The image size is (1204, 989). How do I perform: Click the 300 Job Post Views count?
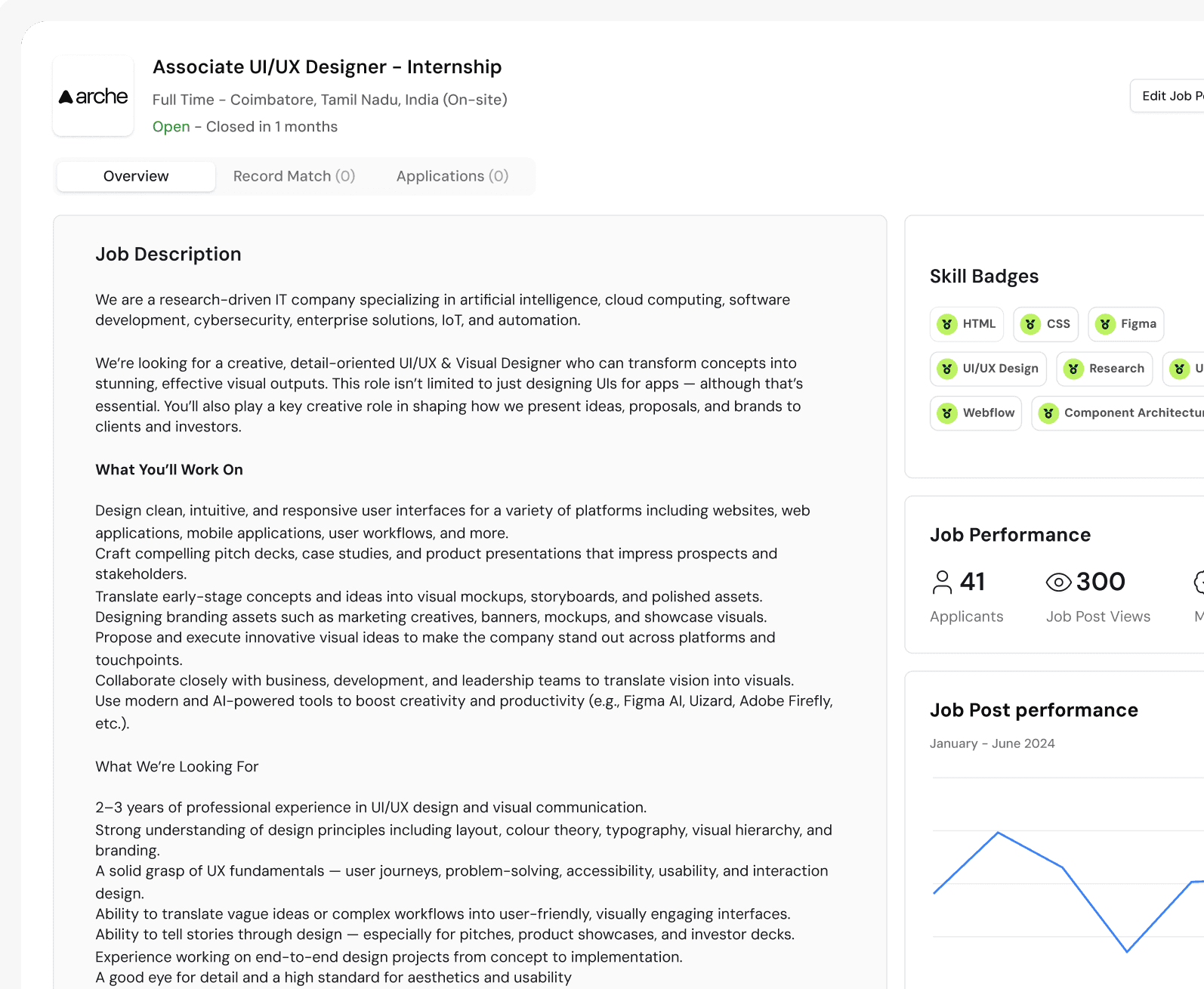(1101, 582)
